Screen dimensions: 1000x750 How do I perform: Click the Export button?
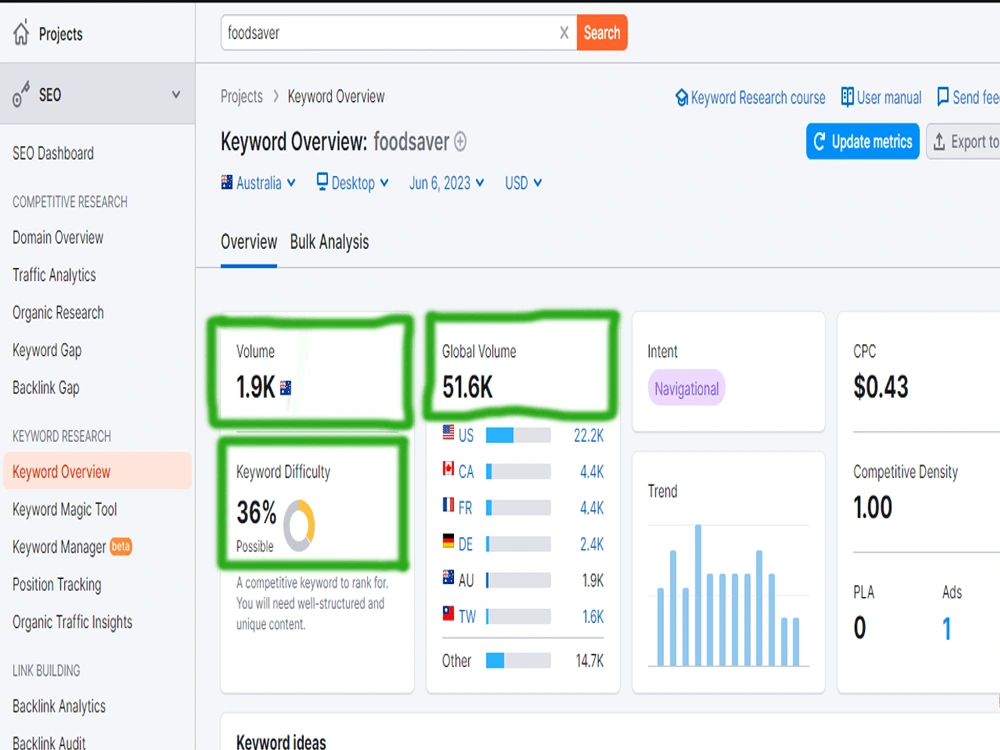964,142
